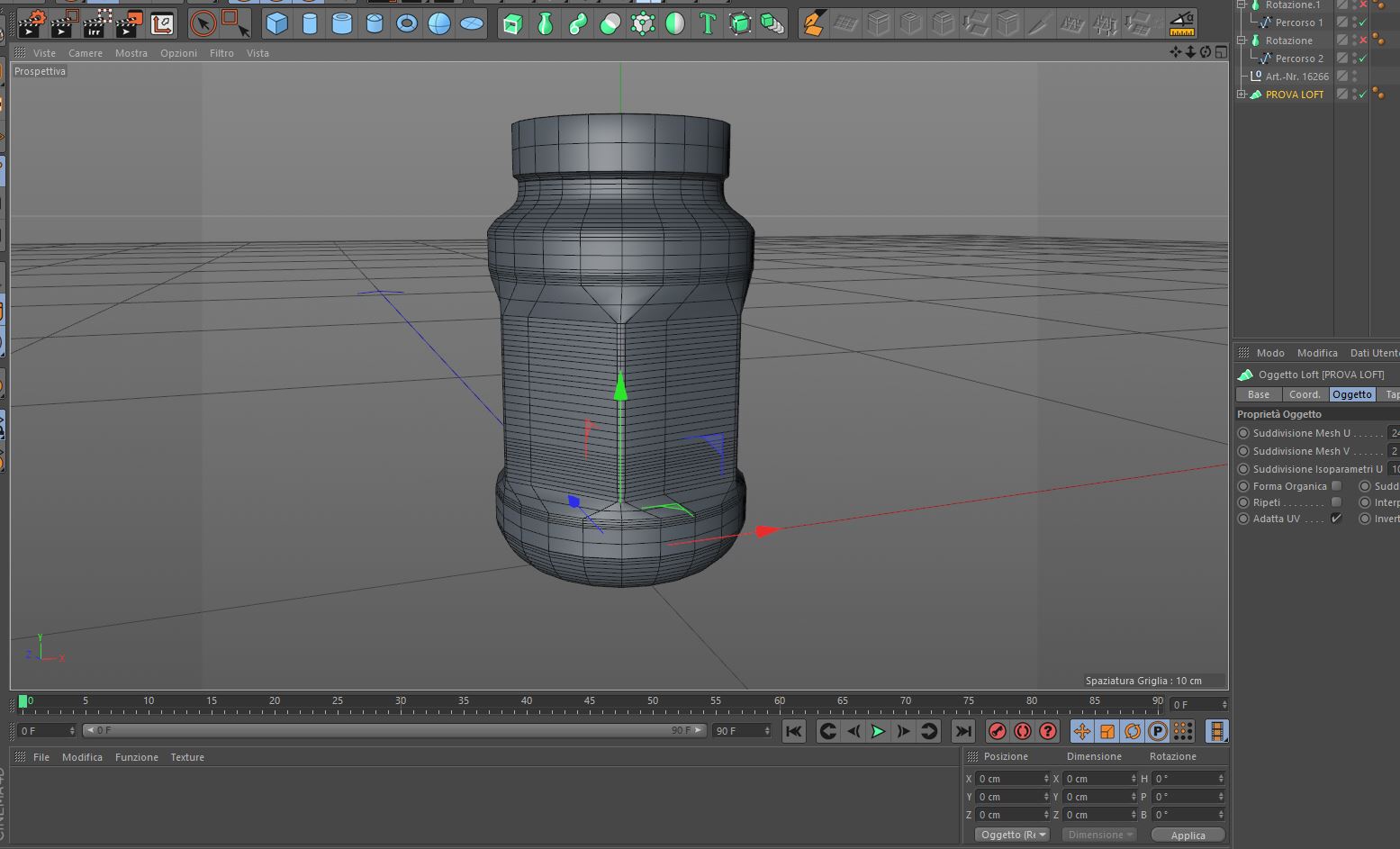Viewport: 1400px width, 849px height.
Task: Click the Applica button
Action: tap(1188, 835)
